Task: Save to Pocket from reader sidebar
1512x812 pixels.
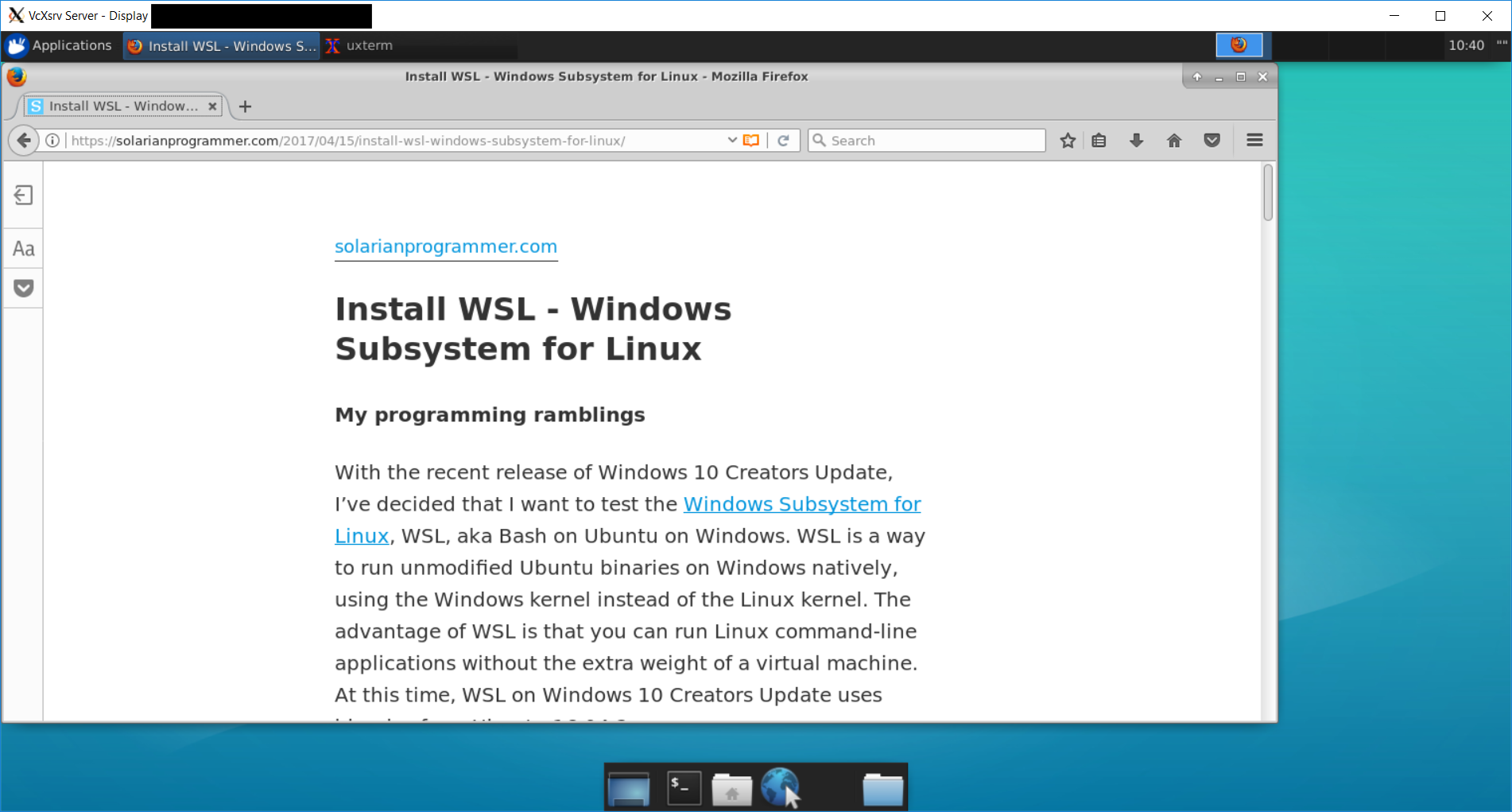Action: tap(23, 288)
